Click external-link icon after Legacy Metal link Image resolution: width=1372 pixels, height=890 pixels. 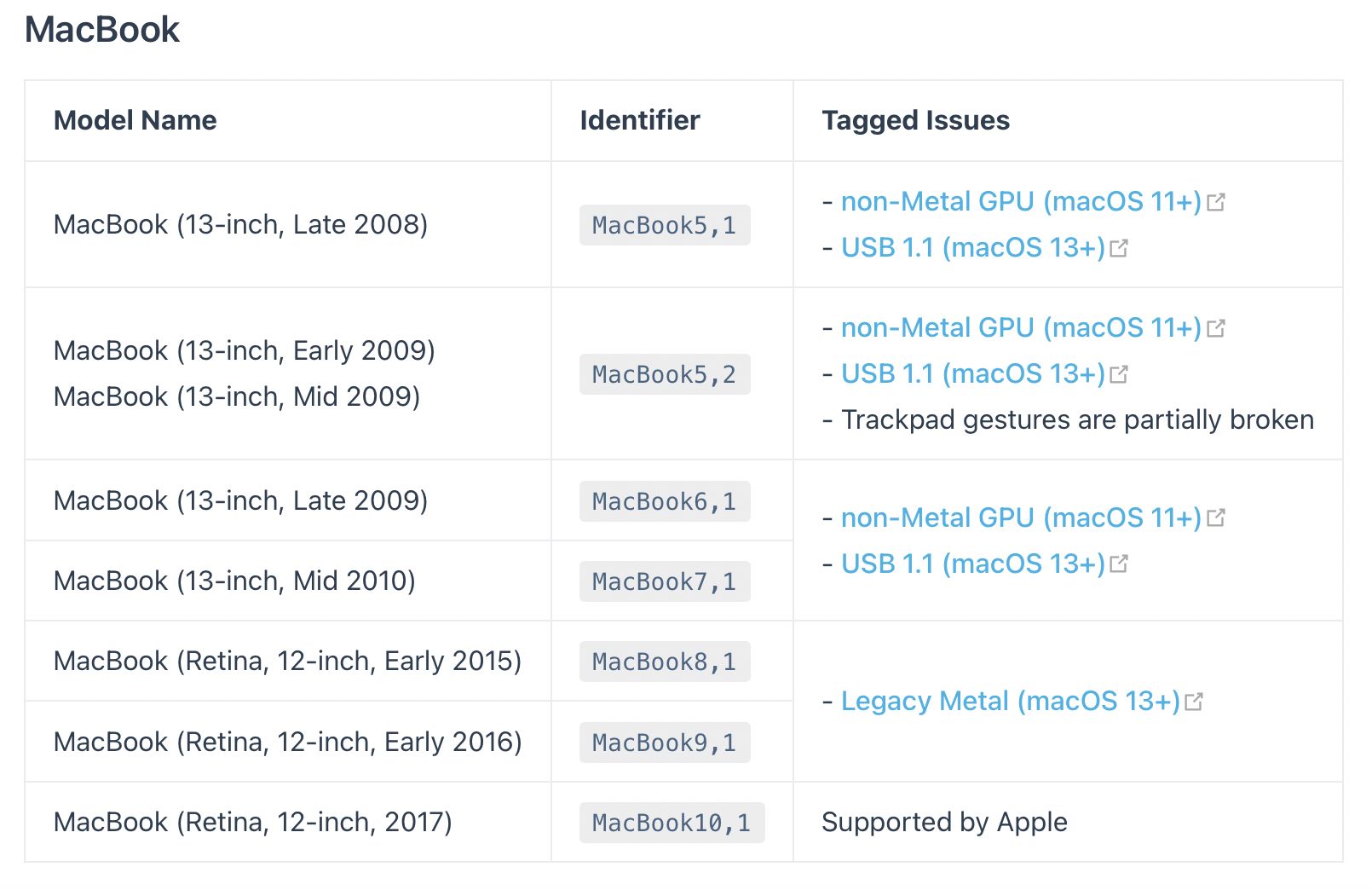pyautogui.click(x=1194, y=702)
